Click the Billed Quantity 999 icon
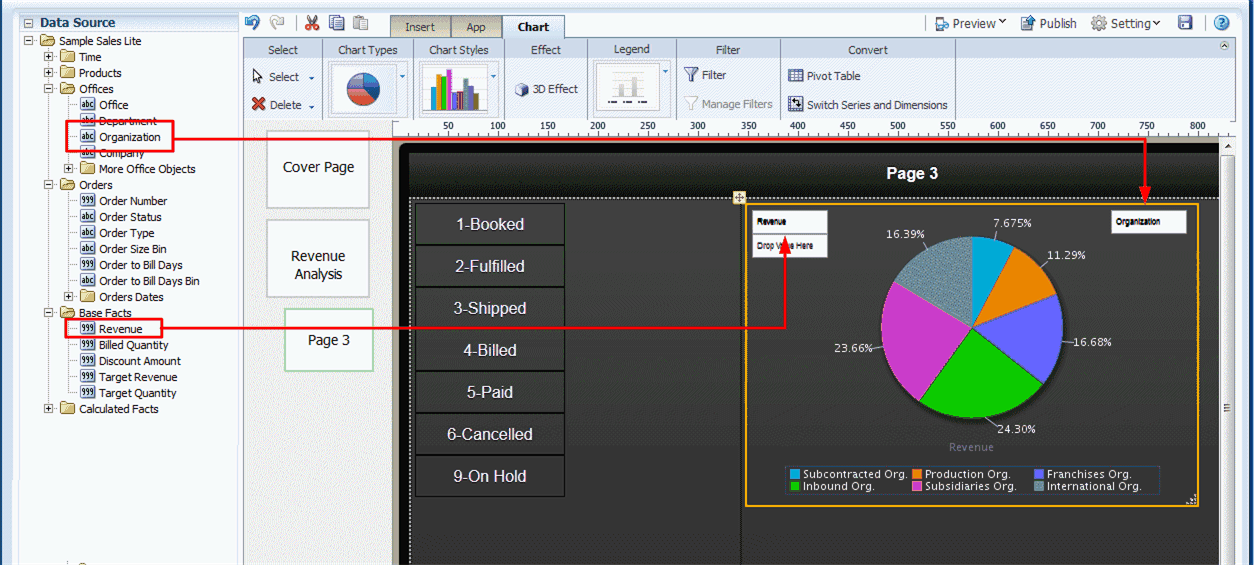Screen dimensions: 1254x565 coord(87,345)
